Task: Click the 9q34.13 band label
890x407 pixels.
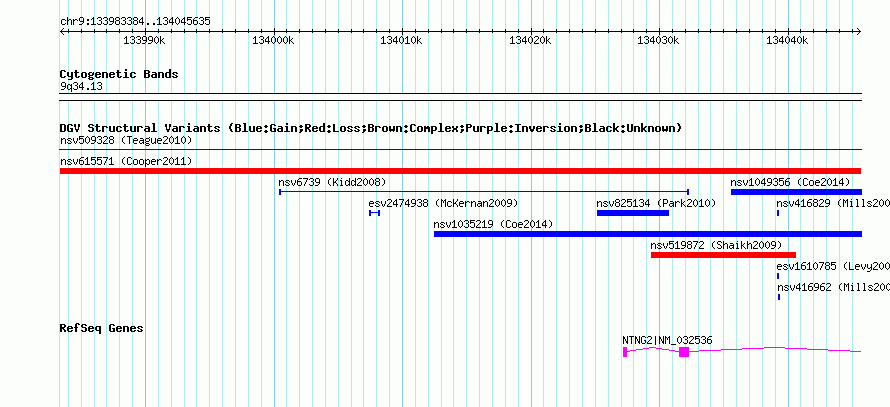Action: [81, 87]
